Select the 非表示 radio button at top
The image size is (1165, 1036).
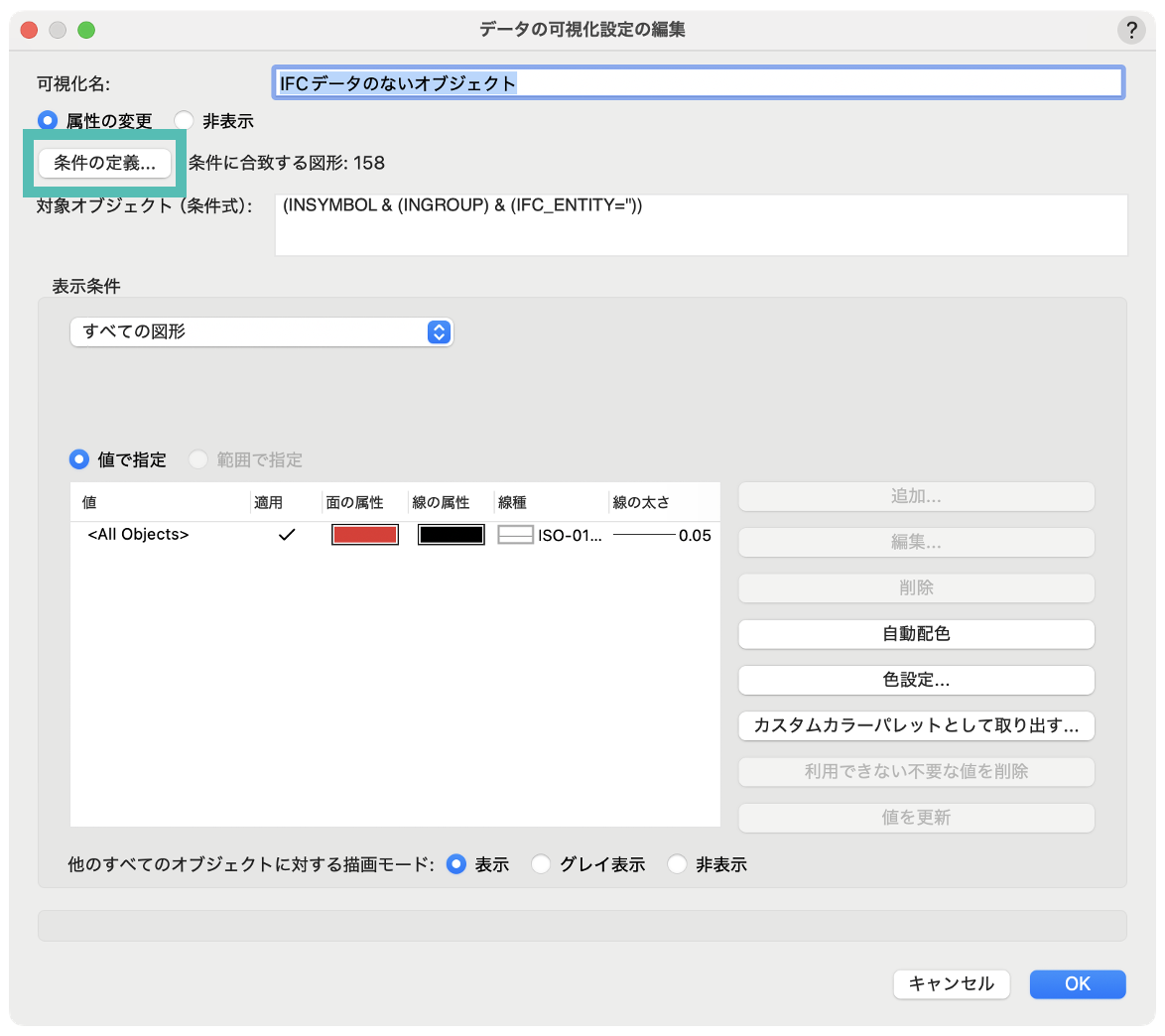(x=184, y=121)
